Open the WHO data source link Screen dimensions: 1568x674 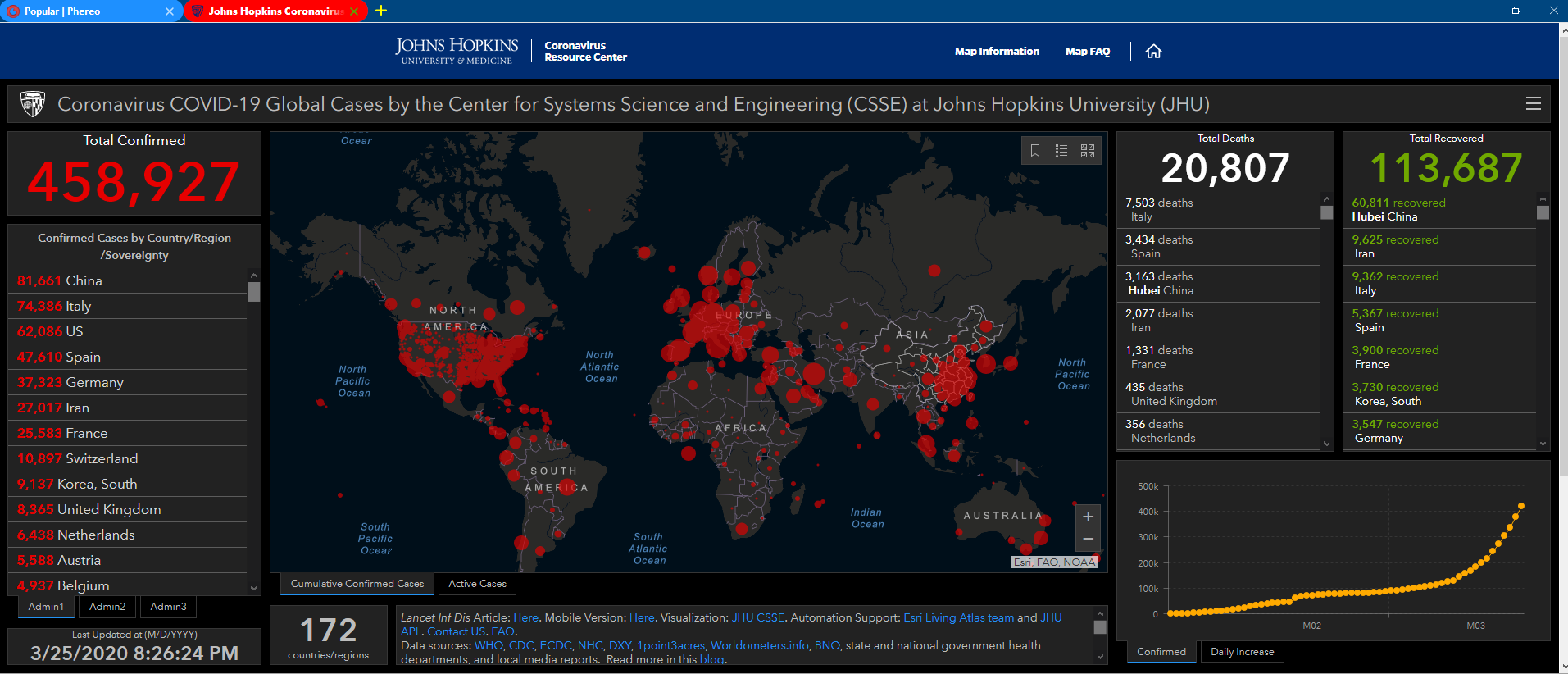tap(489, 645)
